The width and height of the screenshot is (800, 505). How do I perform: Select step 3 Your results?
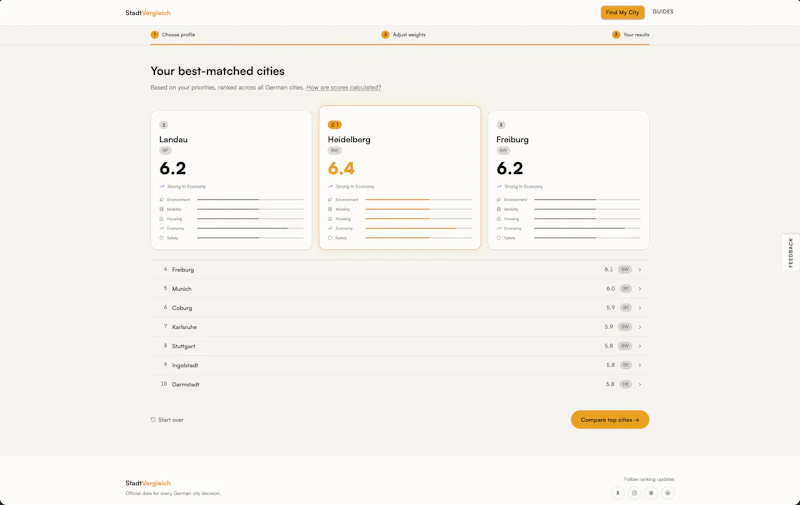pos(631,35)
